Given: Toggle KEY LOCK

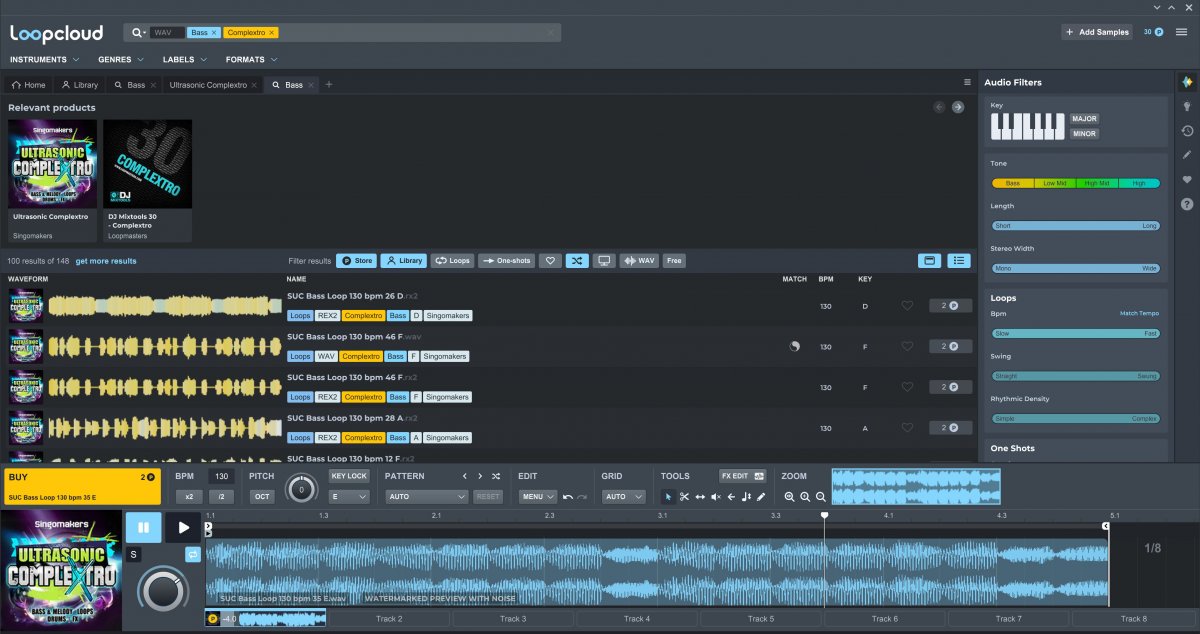Looking at the screenshot, I should tap(349, 476).
